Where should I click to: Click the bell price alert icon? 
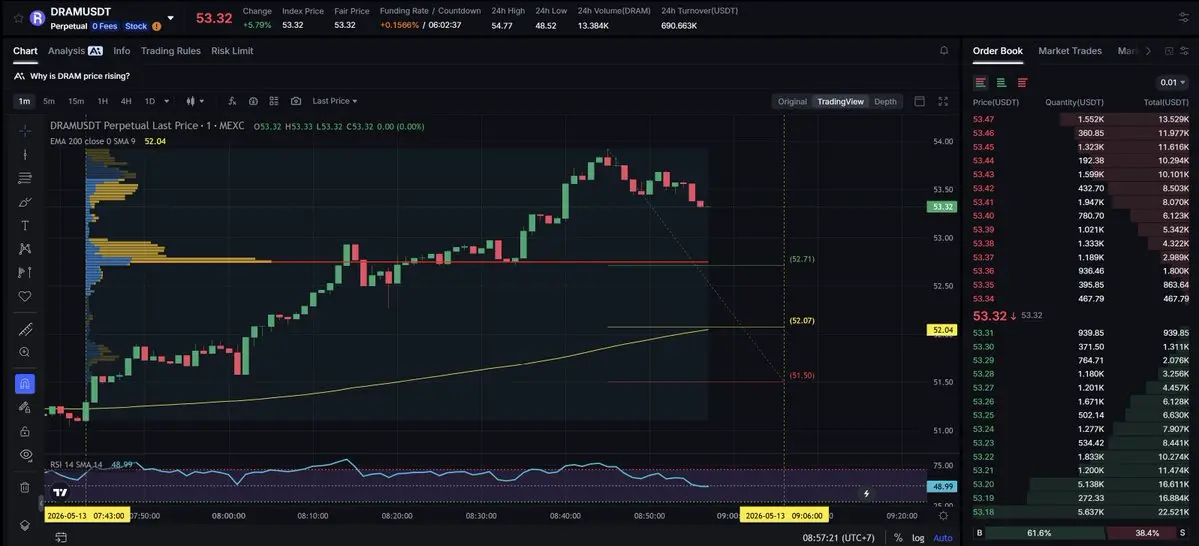[x=944, y=50]
